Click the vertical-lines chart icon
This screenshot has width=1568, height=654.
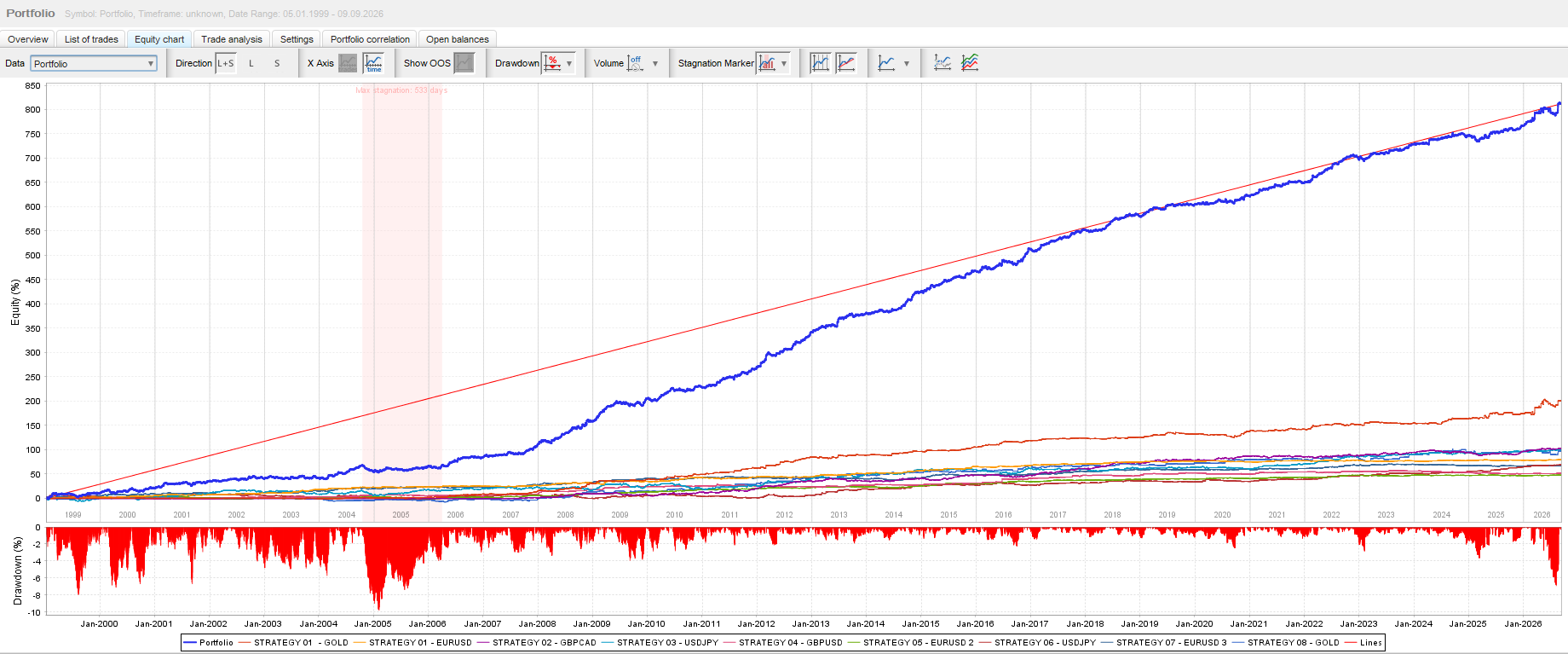[x=820, y=63]
